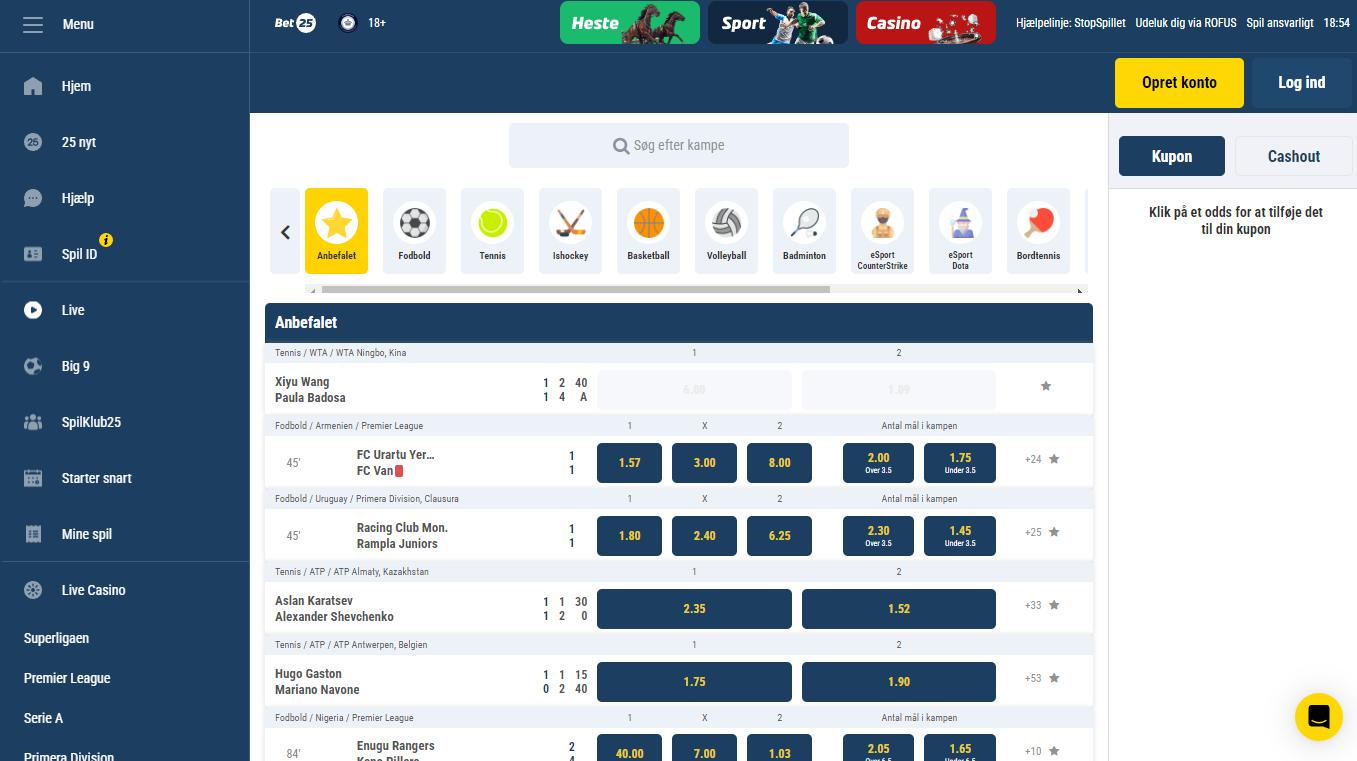Open Udeluk dig via ROFUS link
This screenshot has width=1357, height=761.
1186,23
